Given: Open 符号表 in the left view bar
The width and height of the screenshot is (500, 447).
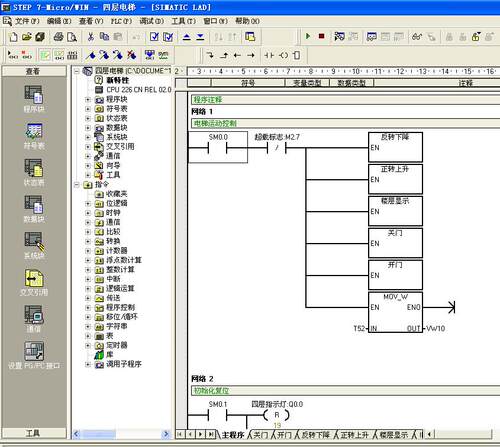Looking at the screenshot, I should (34, 136).
